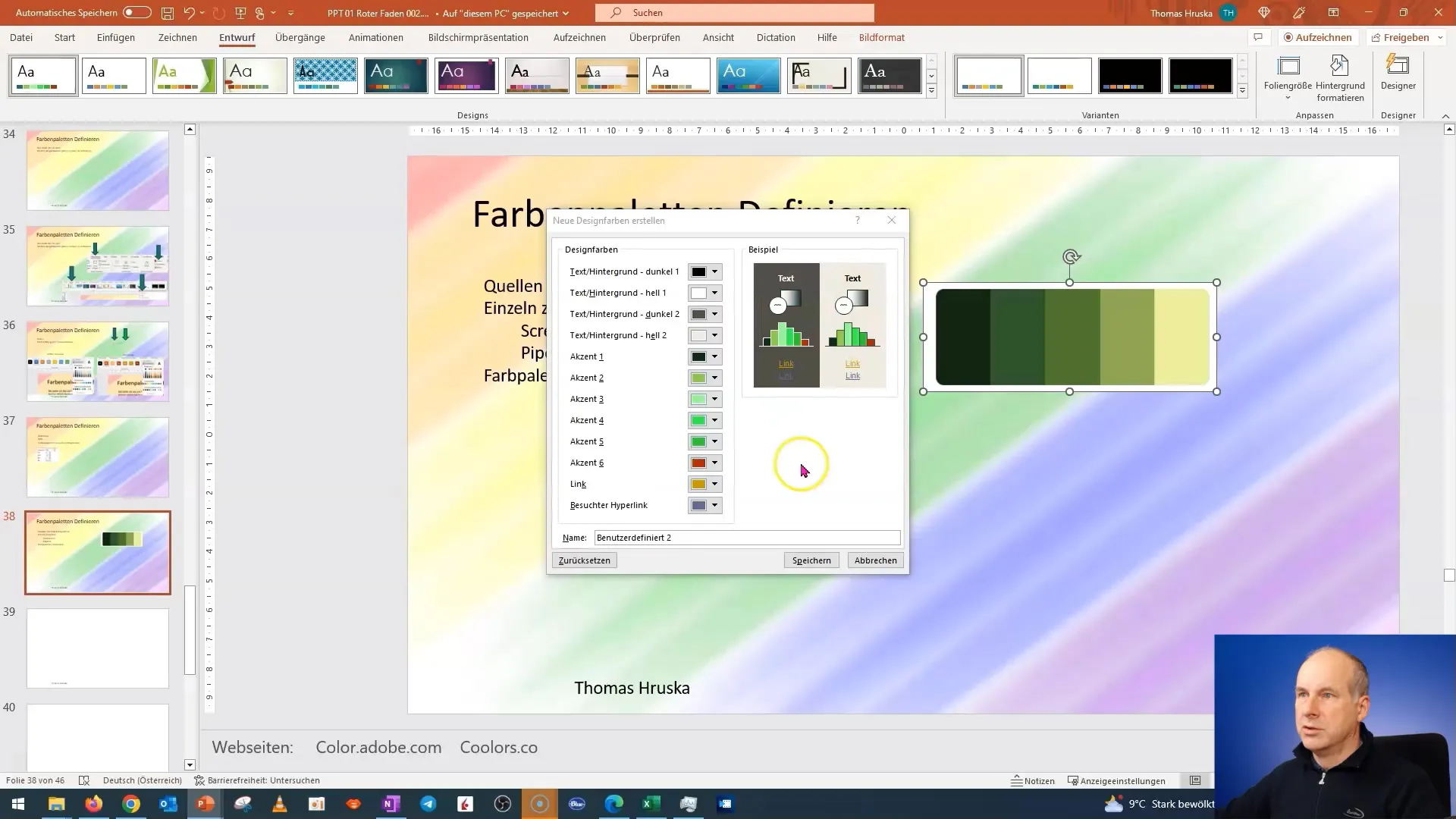Click the undo arrow icon

190,13
